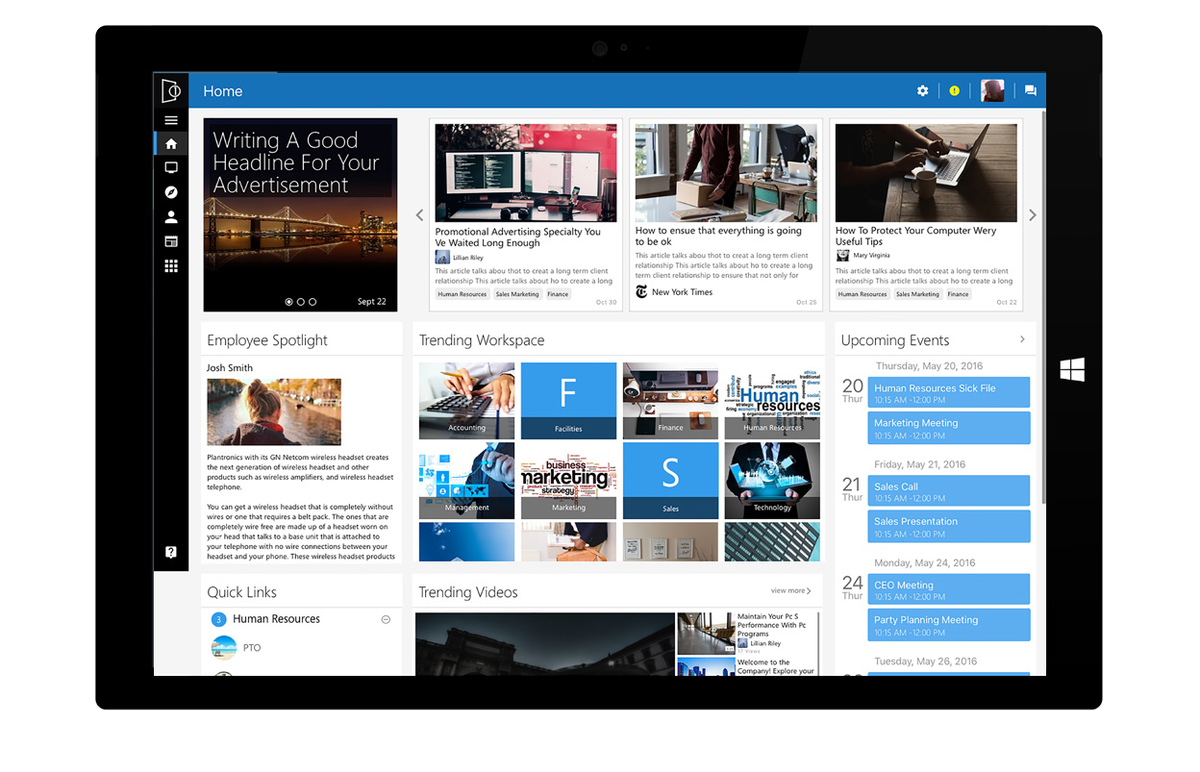Viewport: 1200px width, 772px height.
Task: Open the Human Resources Sick File event
Action: point(949,393)
